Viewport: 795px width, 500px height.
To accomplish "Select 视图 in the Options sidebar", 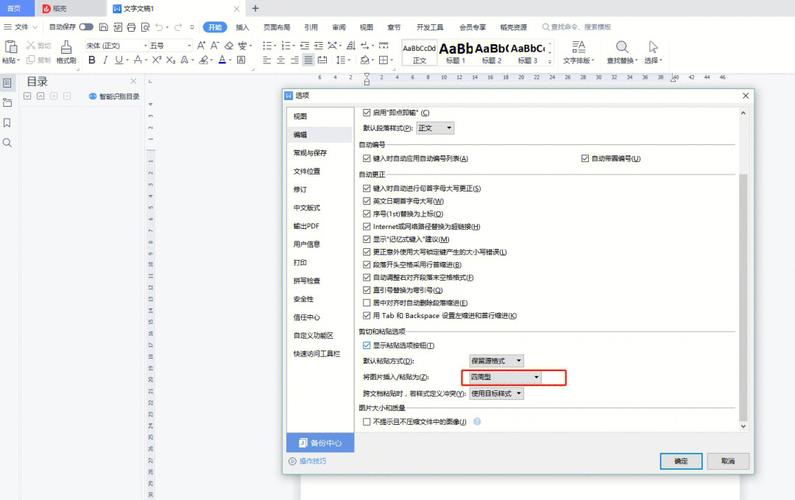I will pos(319,116).
